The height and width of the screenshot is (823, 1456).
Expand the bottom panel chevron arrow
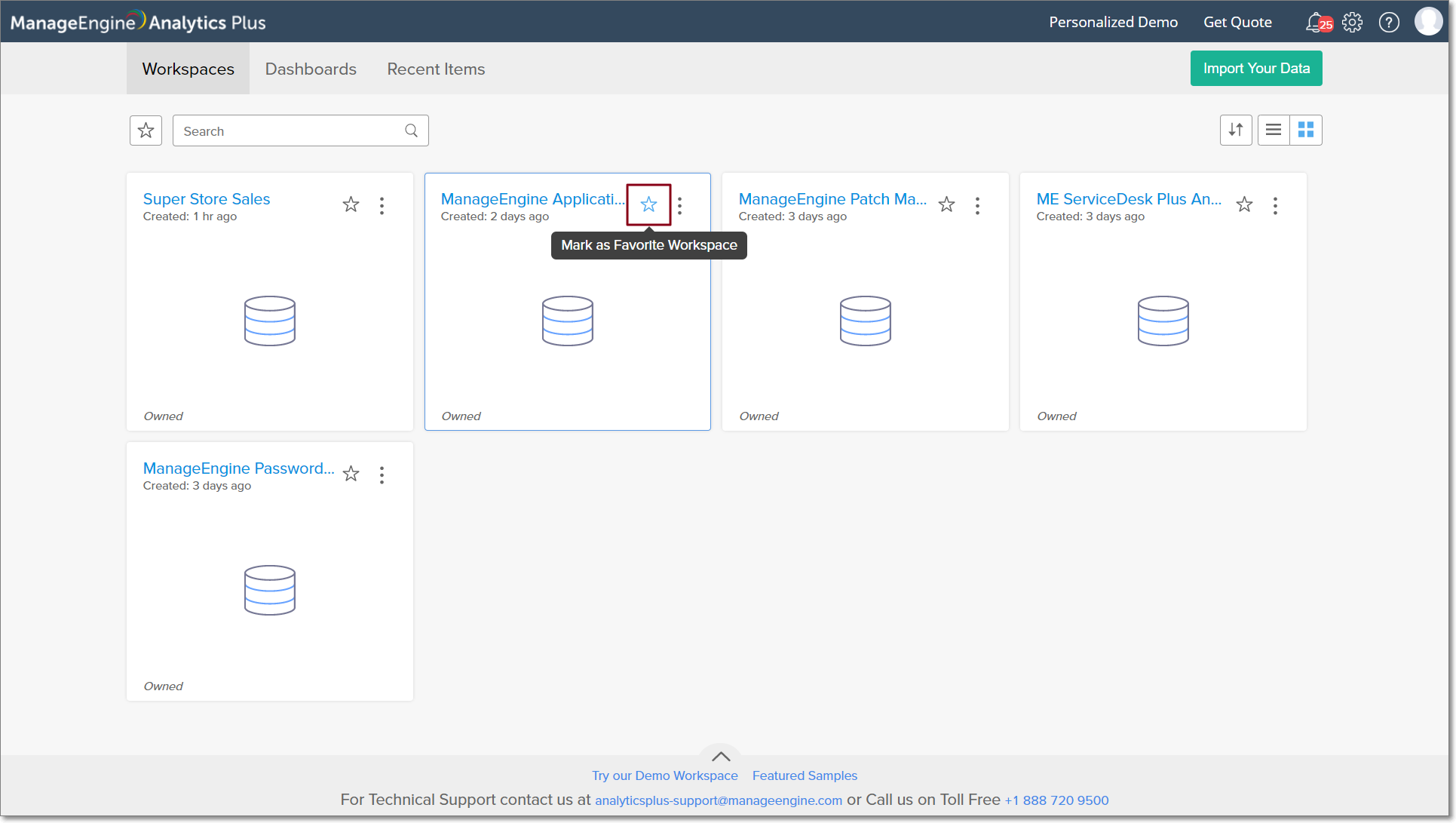(x=721, y=756)
